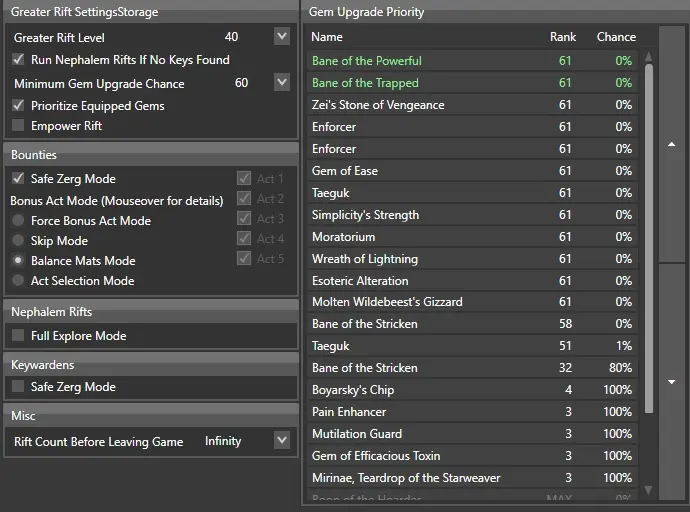The width and height of the screenshot is (690, 512).
Task: Move selected gem up in priority
Action: [x=671, y=144]
